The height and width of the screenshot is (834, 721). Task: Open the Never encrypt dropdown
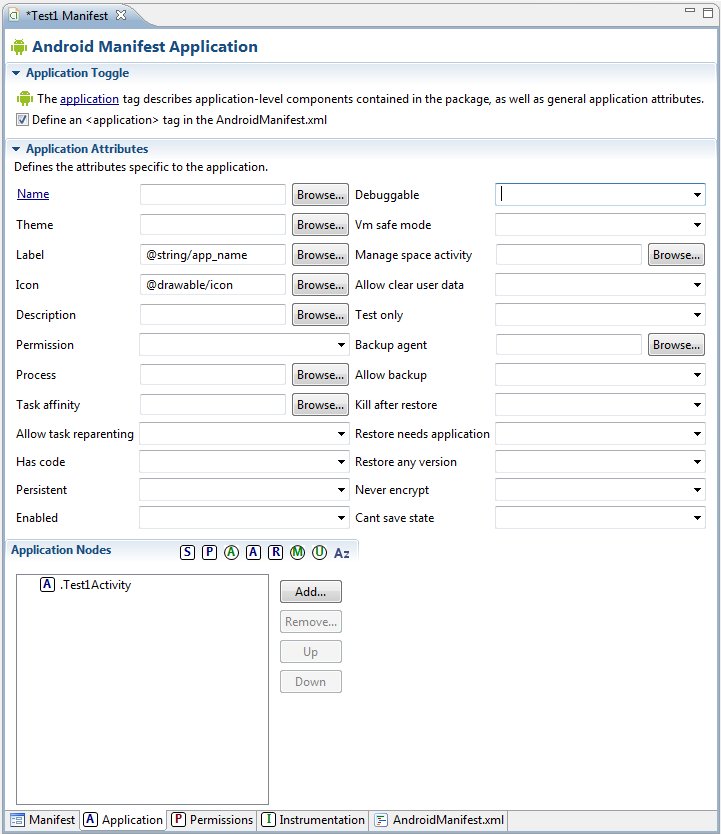pos(697,489)
